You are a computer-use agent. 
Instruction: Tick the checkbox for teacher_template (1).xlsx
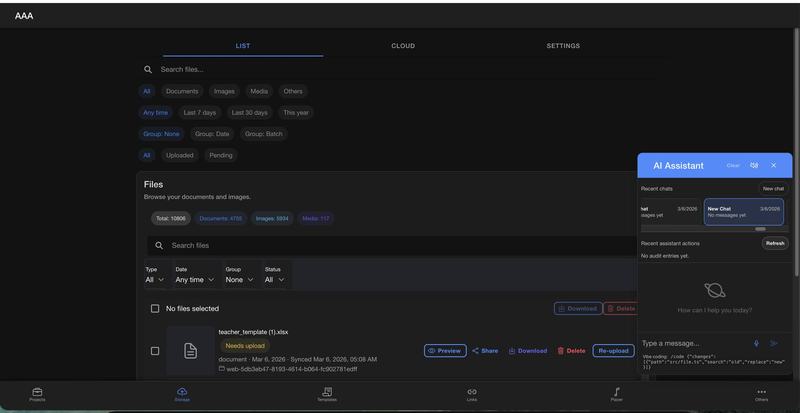[x=155, y=351]
